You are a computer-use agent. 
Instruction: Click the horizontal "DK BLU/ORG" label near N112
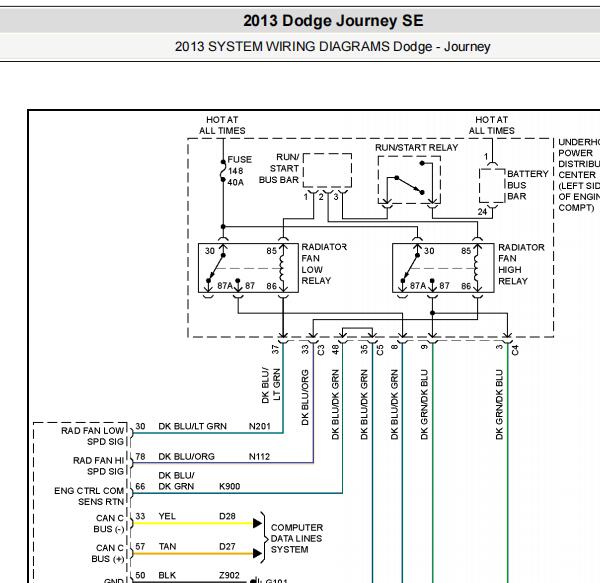(186, 456)
